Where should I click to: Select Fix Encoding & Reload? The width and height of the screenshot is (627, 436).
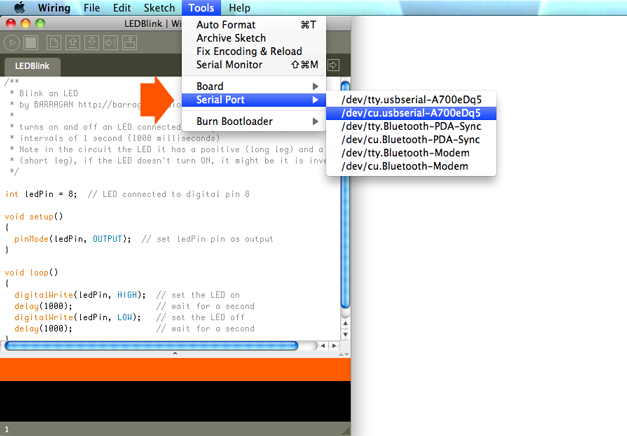click(x=254, y=51)
